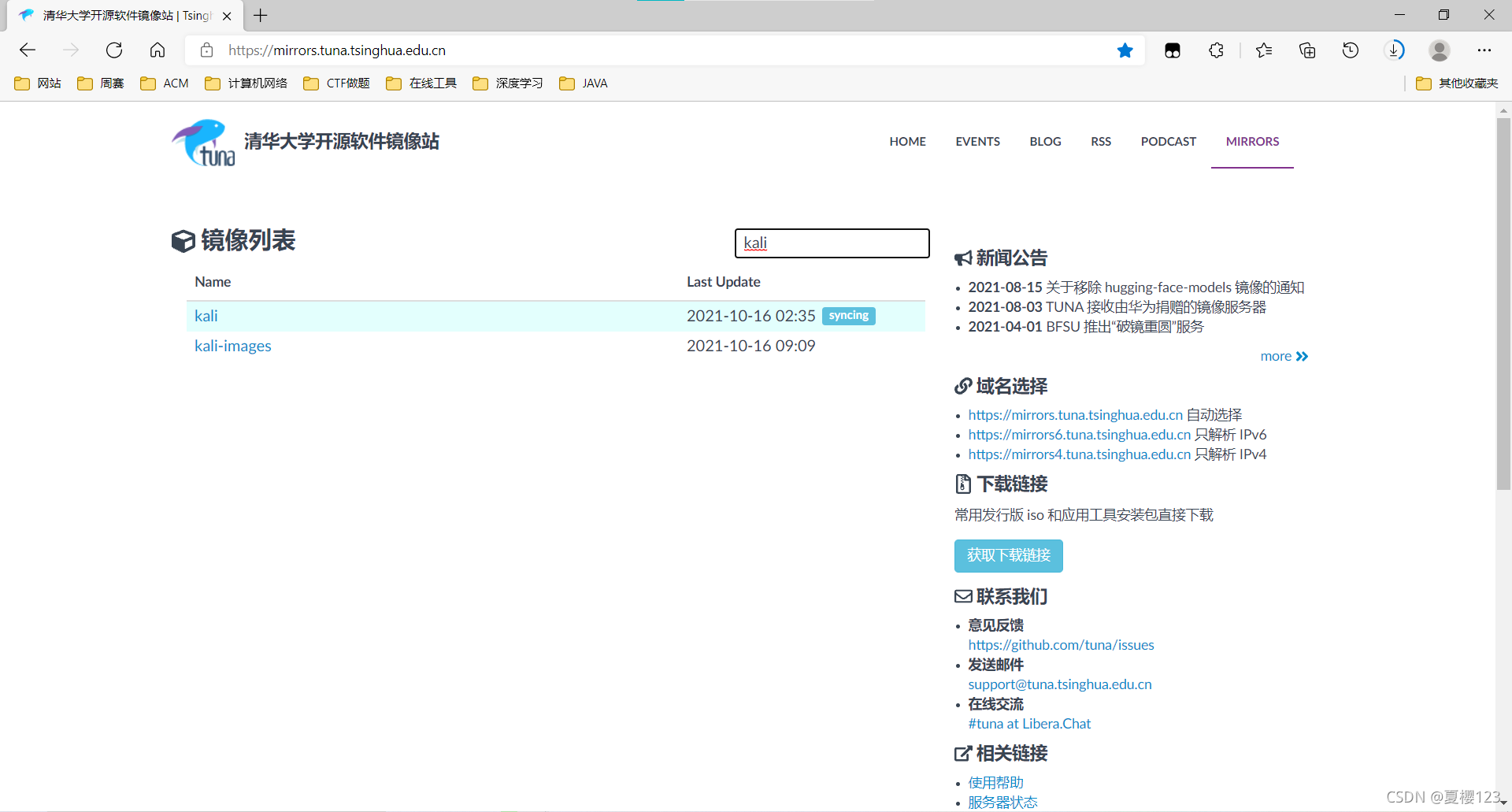The width and height of the screenshot is (1512, 812).
Task: Open the extensions puzzle icon
Action: point(1216,50)
